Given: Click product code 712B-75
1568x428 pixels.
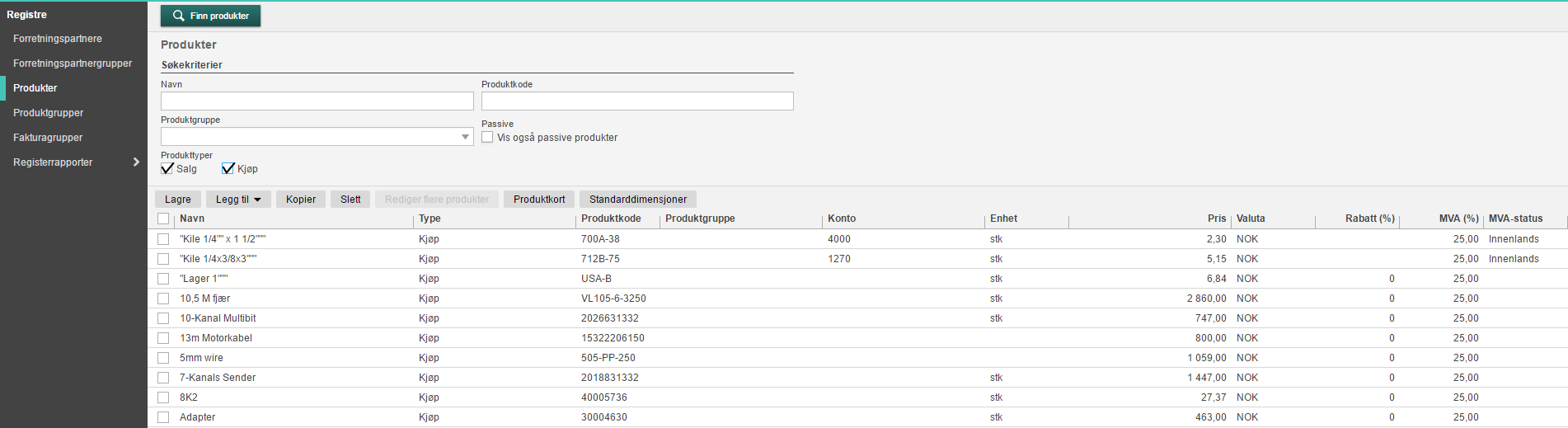Looking at the screenshot, I should pyautogui.click(x=600, y=259).
